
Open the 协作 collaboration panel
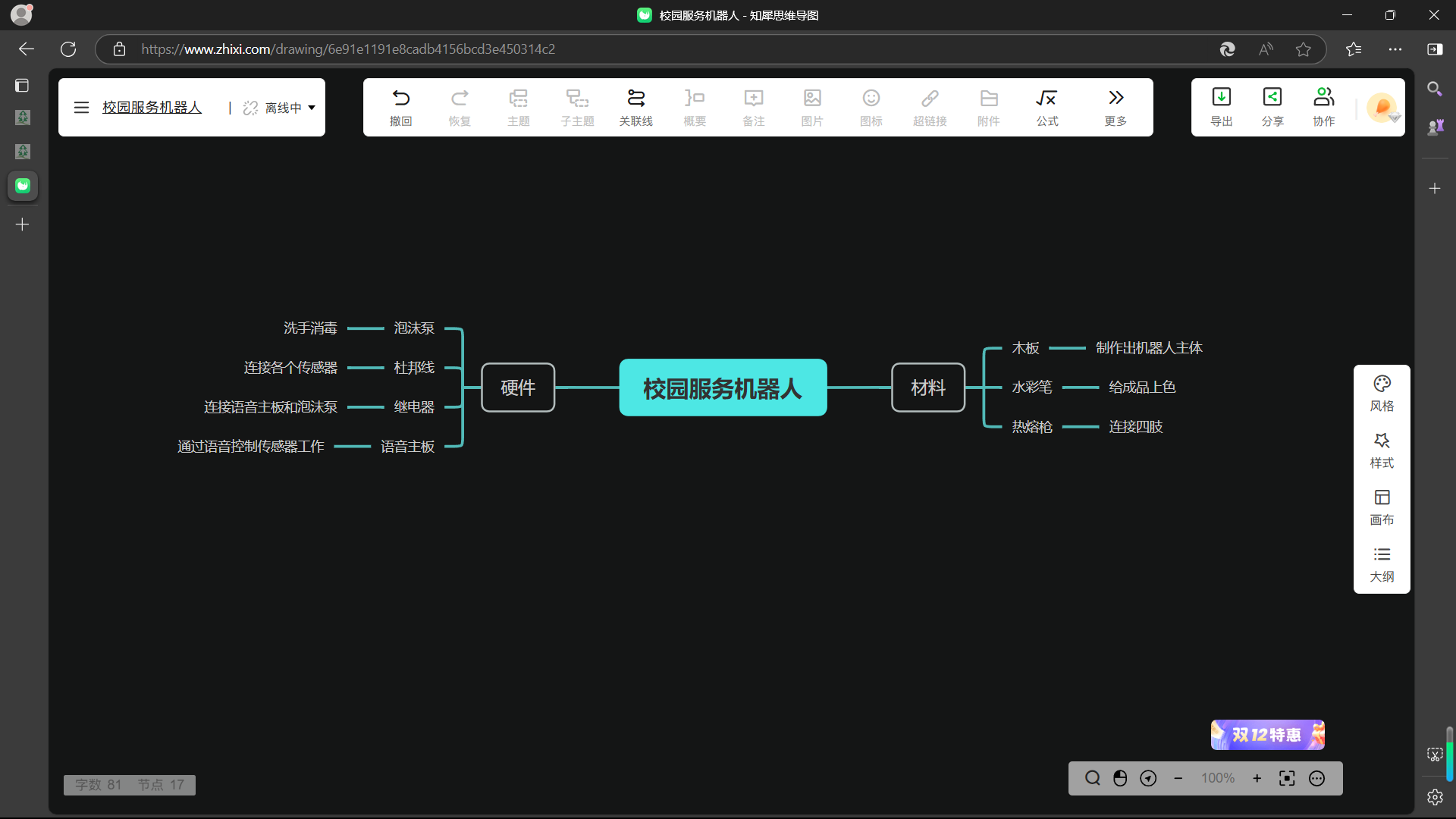pos(1324,107)
